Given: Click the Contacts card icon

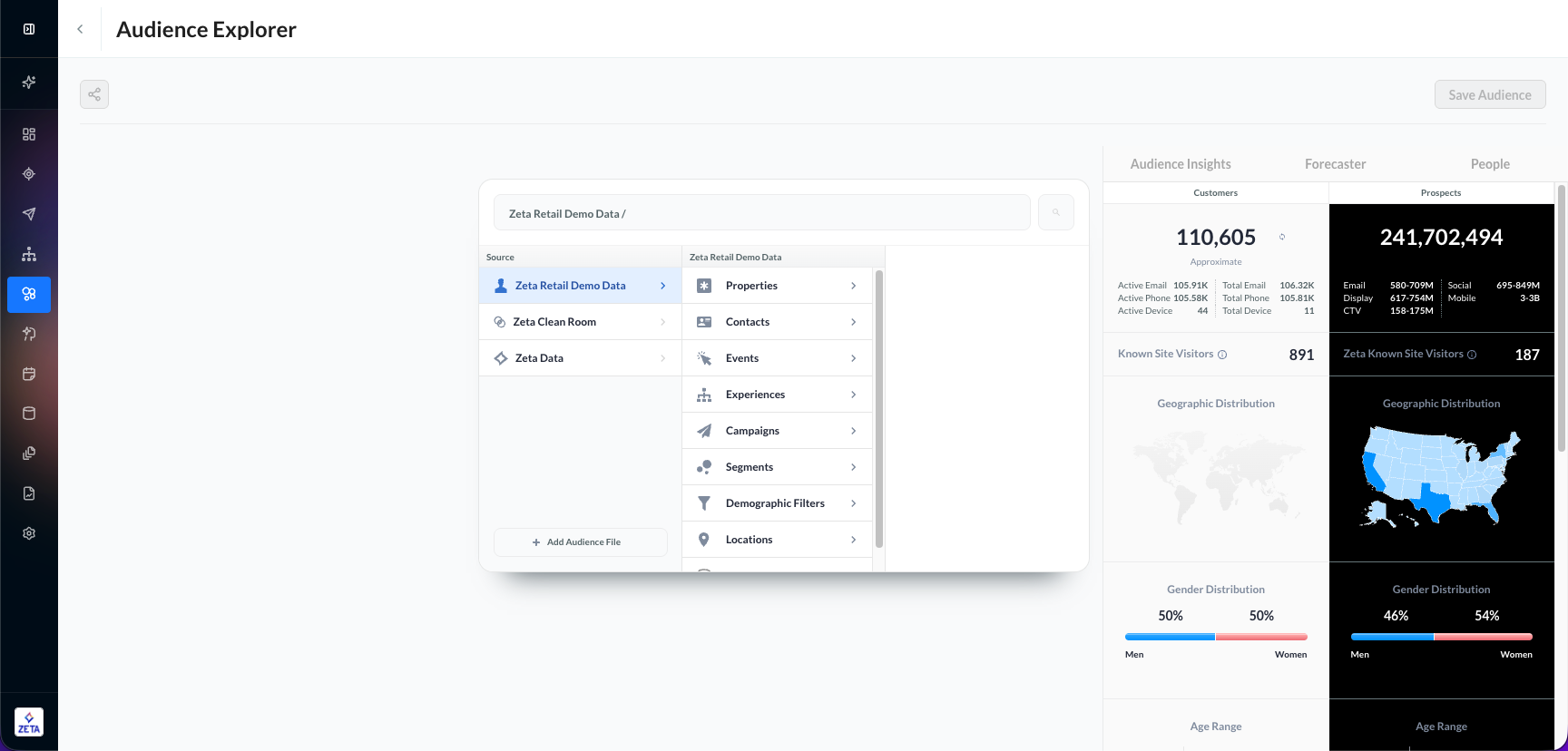Looking at the screenshot, I should click(x=704, y=322).
